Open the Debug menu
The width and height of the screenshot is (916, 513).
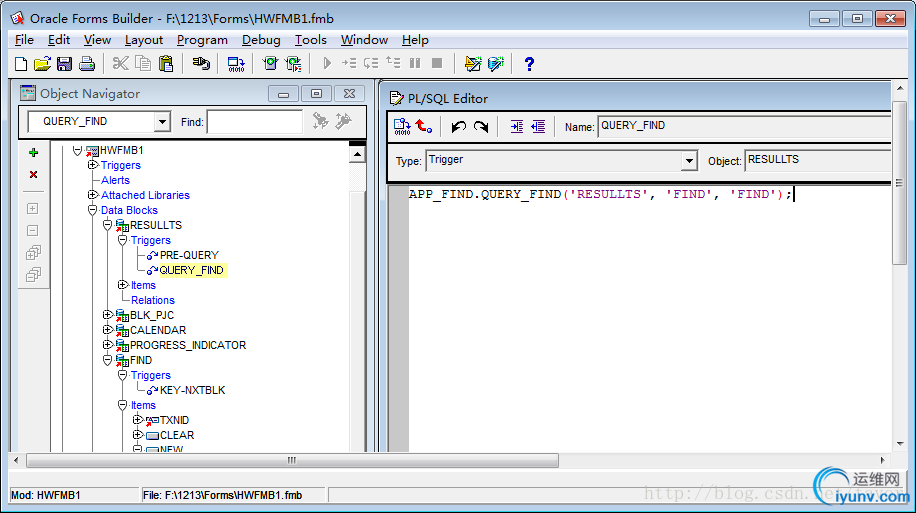pyautogui.click(x=261, y=40)
